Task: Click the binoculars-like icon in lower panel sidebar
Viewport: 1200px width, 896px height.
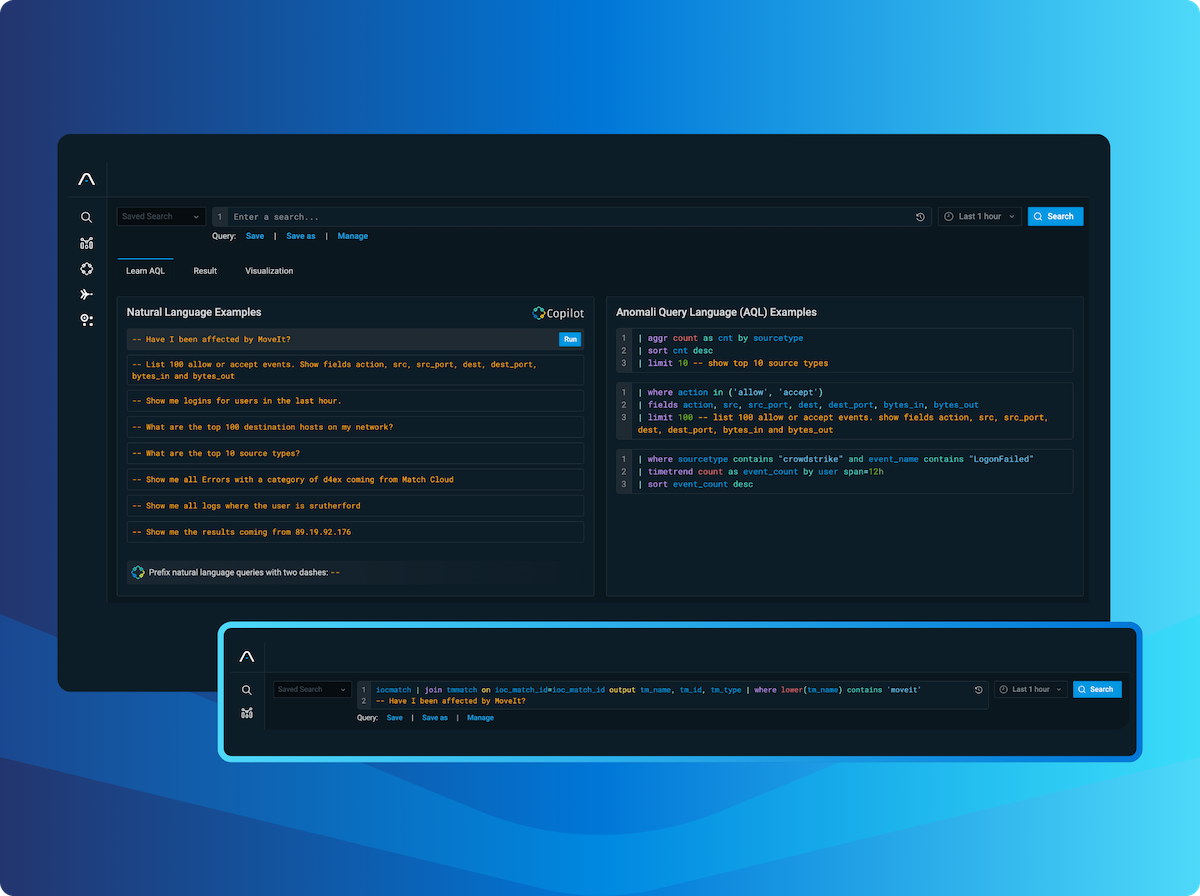Action: tap(247, 713)
